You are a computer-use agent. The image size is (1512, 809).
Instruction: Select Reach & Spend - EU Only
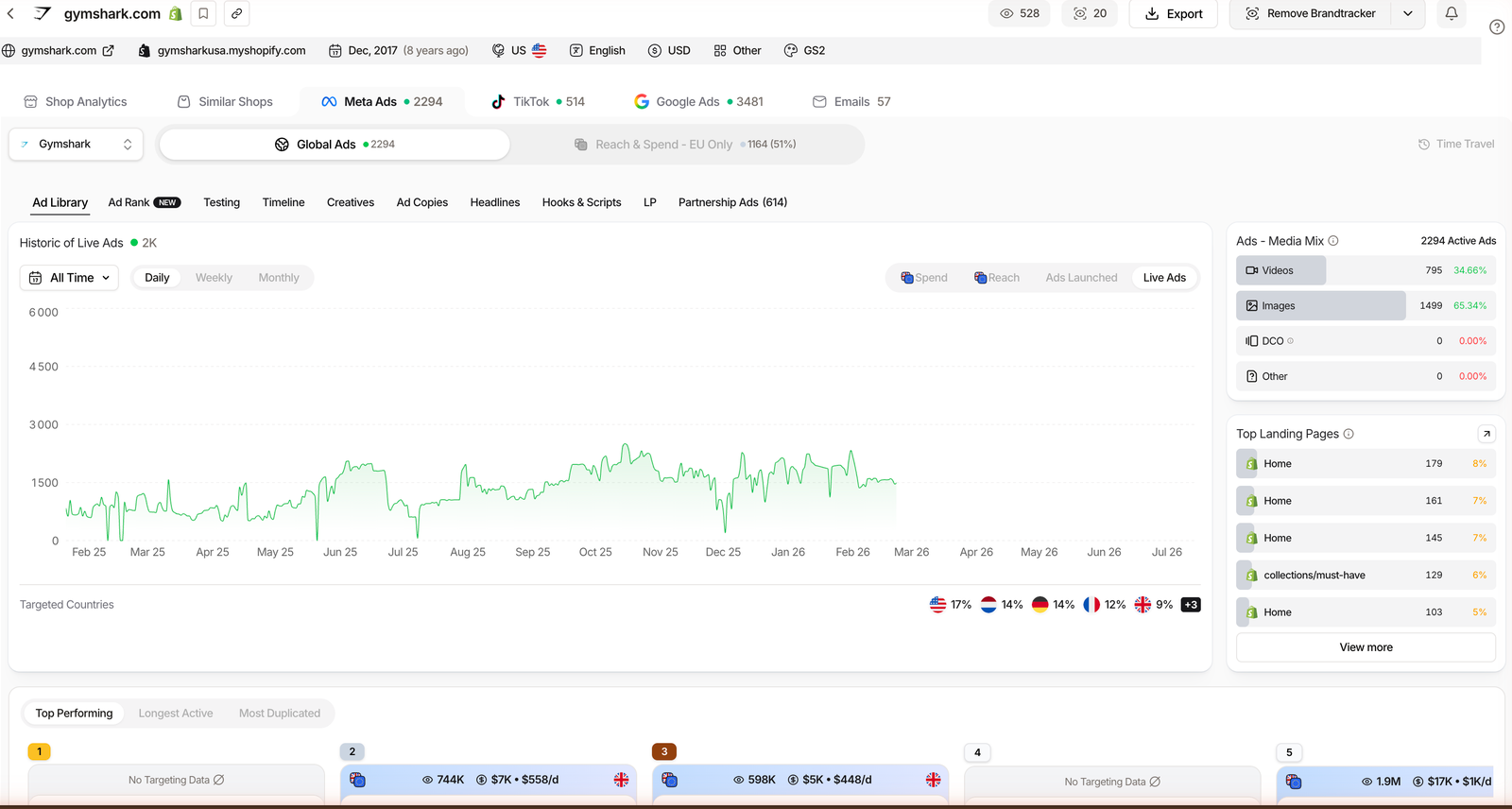click(685, 145)
